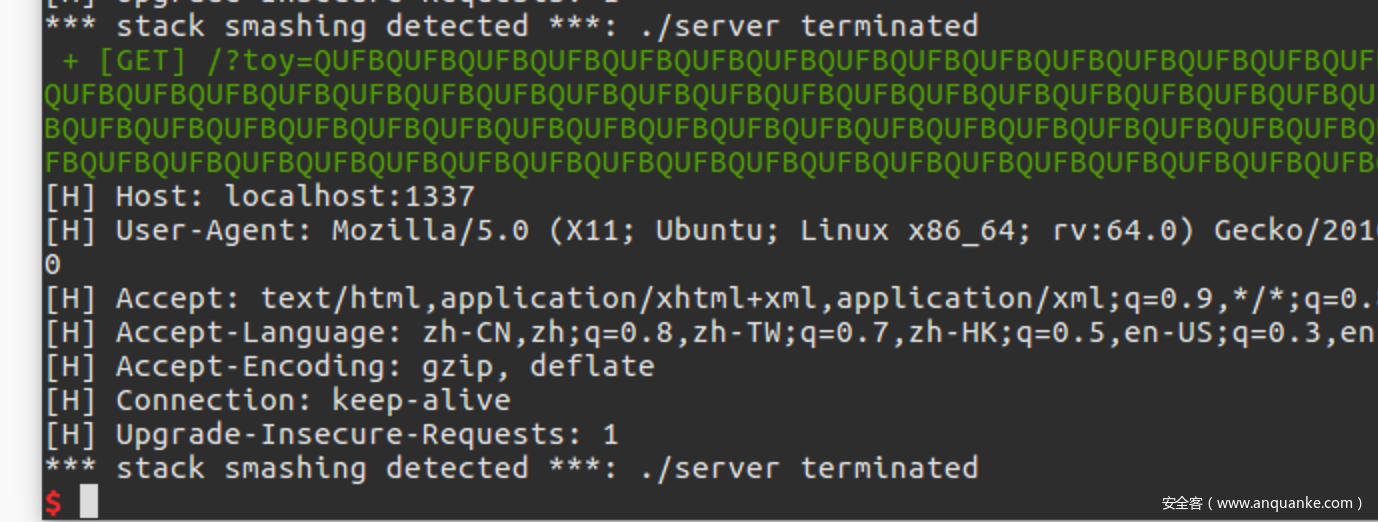Click the "gzip, deflate" encoding value

coord(538,366)
